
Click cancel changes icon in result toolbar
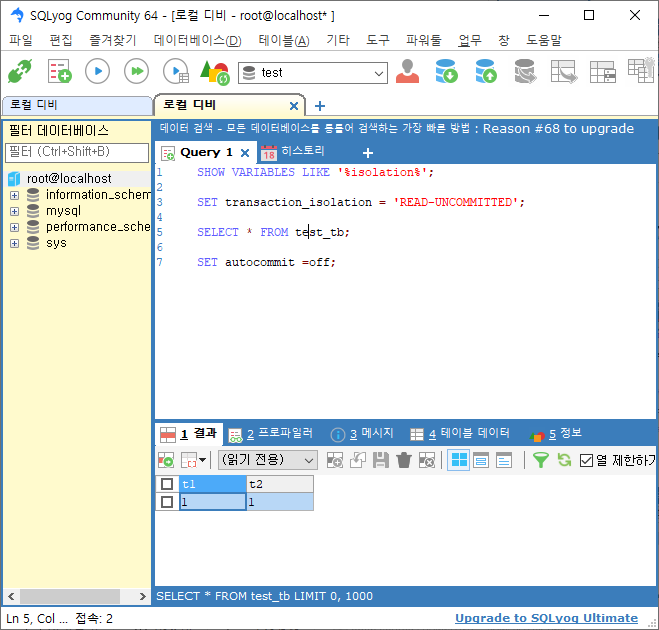(x=427, y=461)
